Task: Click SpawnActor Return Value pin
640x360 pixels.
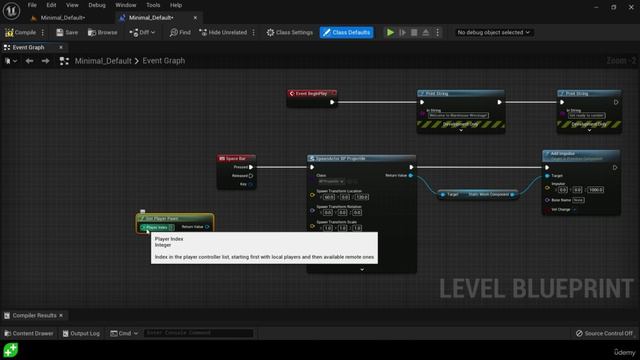Action: (x=411, y=176)
